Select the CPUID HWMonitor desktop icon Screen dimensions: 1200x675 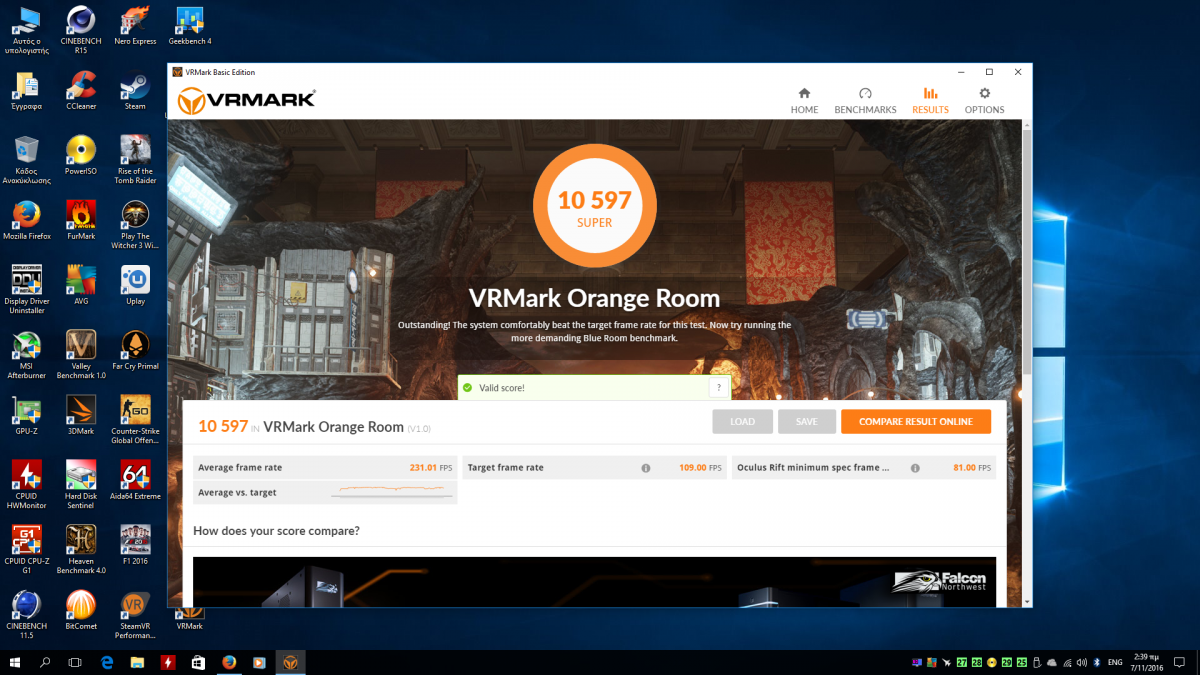click(x=27, y=485)
